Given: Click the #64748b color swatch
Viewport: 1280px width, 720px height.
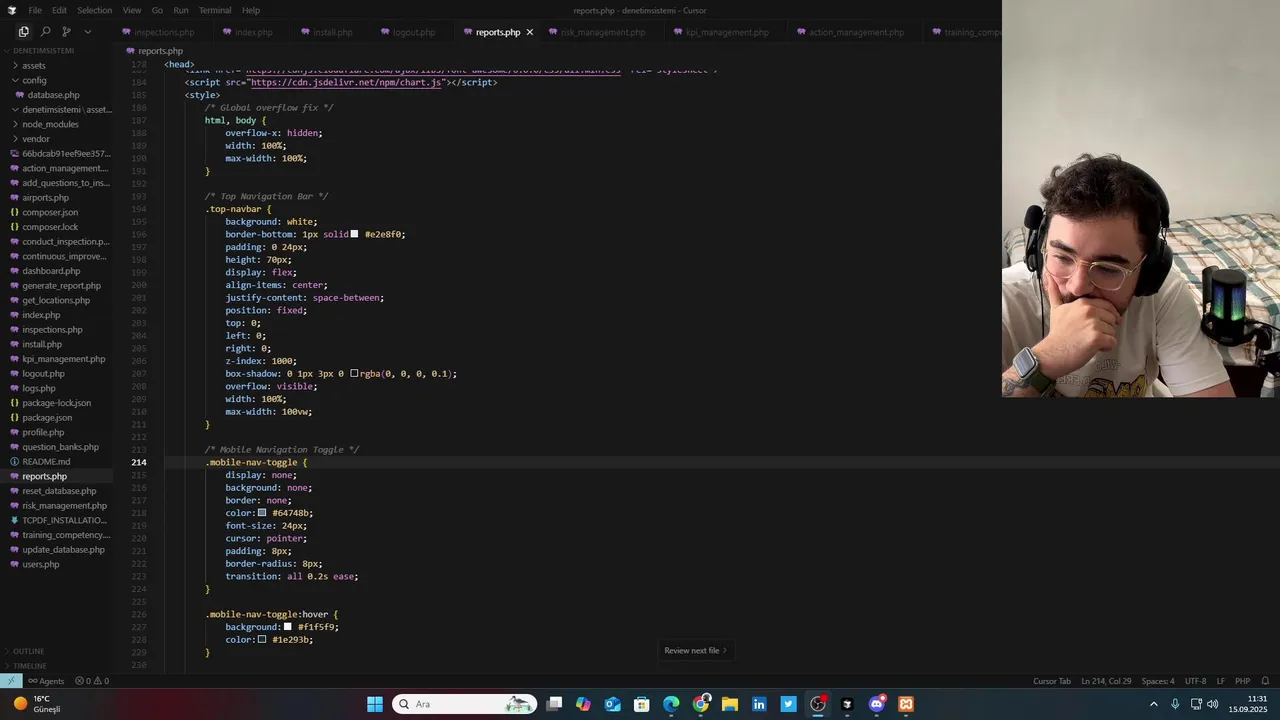Looking at the screenshot, I should click(x=262, y=513).
